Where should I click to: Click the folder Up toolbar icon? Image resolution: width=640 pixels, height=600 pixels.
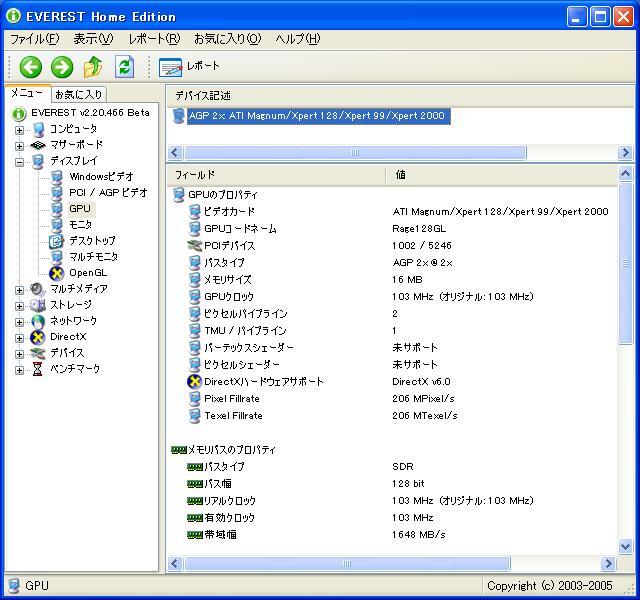tap(93, 67)
